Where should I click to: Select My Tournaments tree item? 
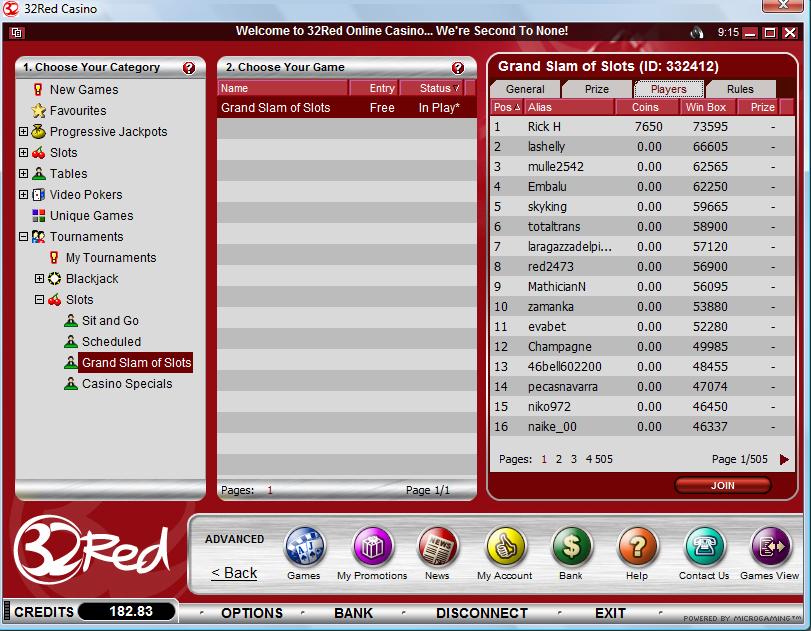pos(111,258)
